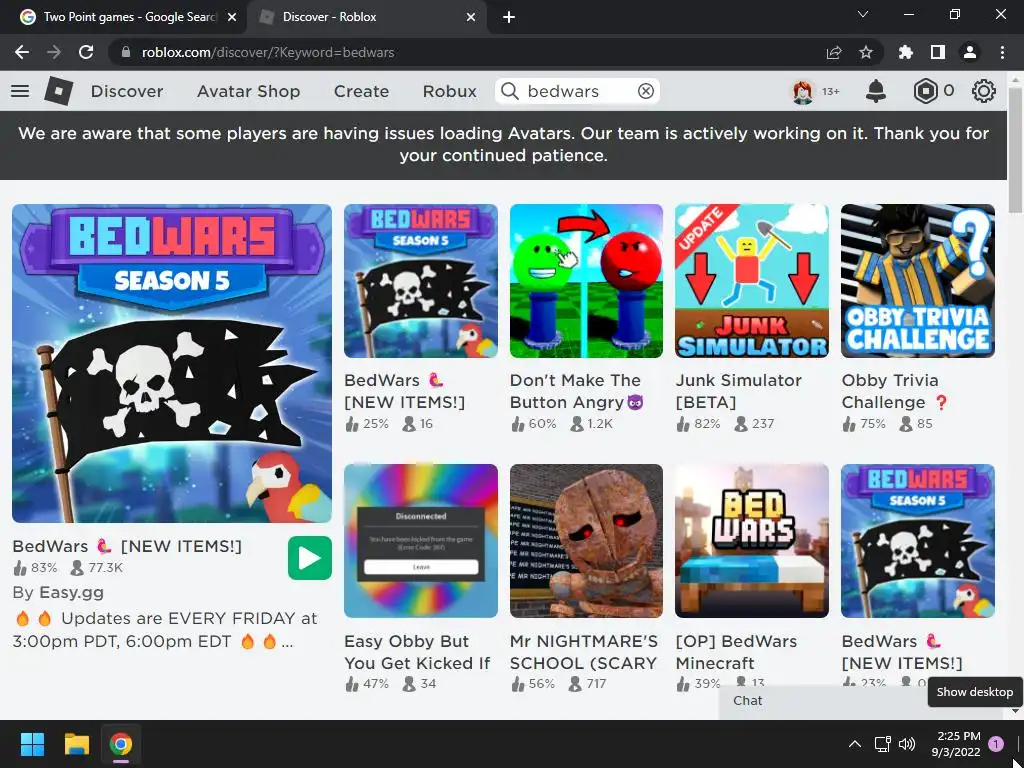Open the Robux menu item

(449, 91)
